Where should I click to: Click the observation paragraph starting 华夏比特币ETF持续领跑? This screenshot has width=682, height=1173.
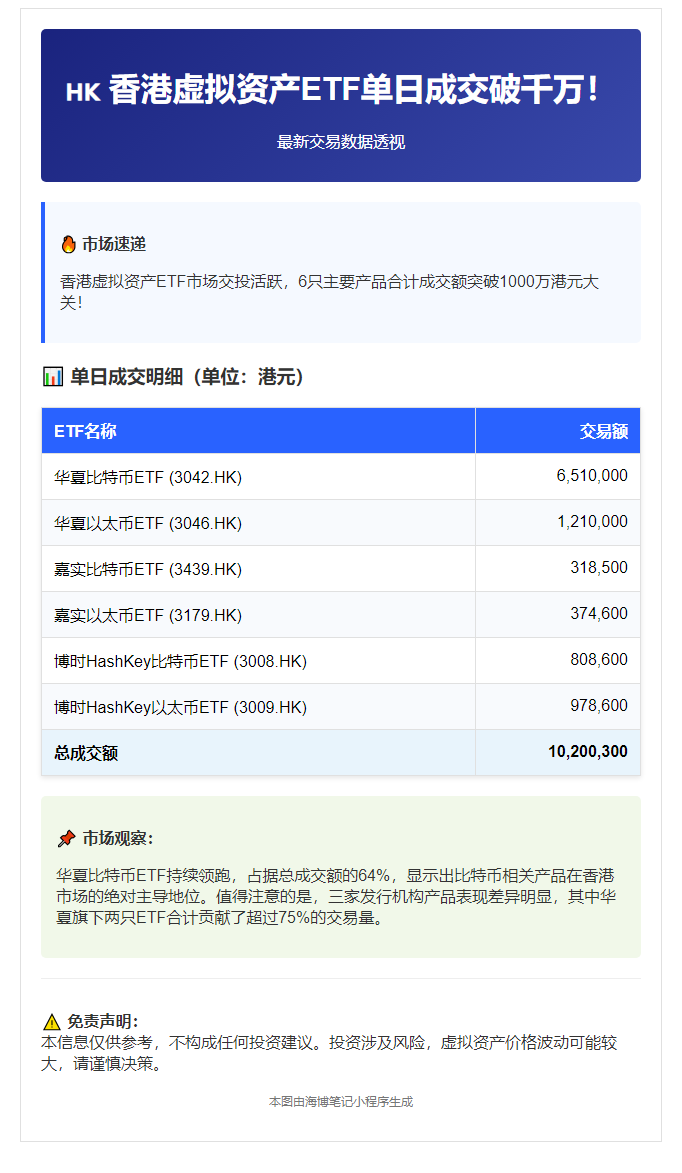point(336,897)
